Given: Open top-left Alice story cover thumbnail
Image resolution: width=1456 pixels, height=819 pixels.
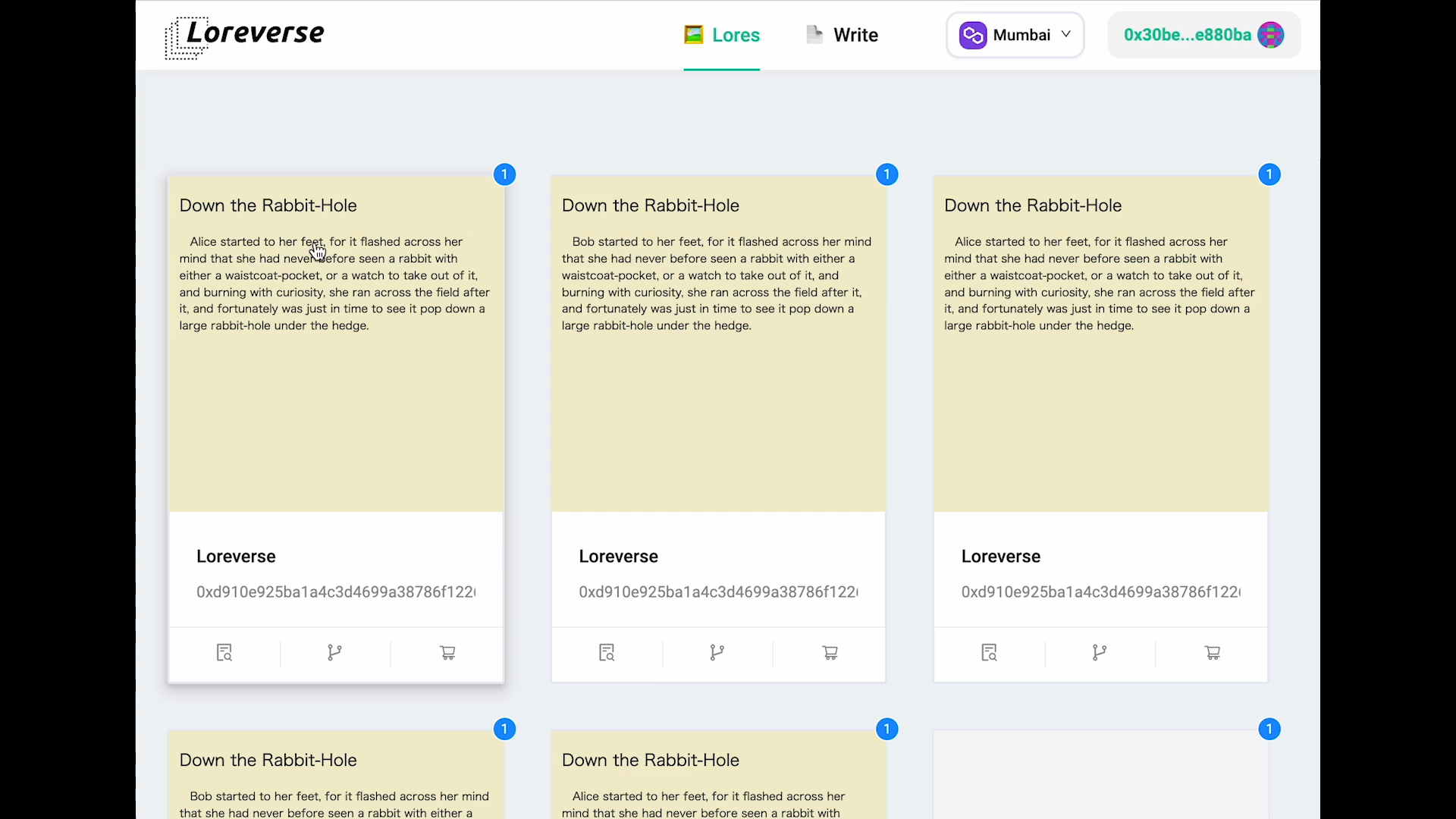Looking at the screenshot, I should click(336, 344).
